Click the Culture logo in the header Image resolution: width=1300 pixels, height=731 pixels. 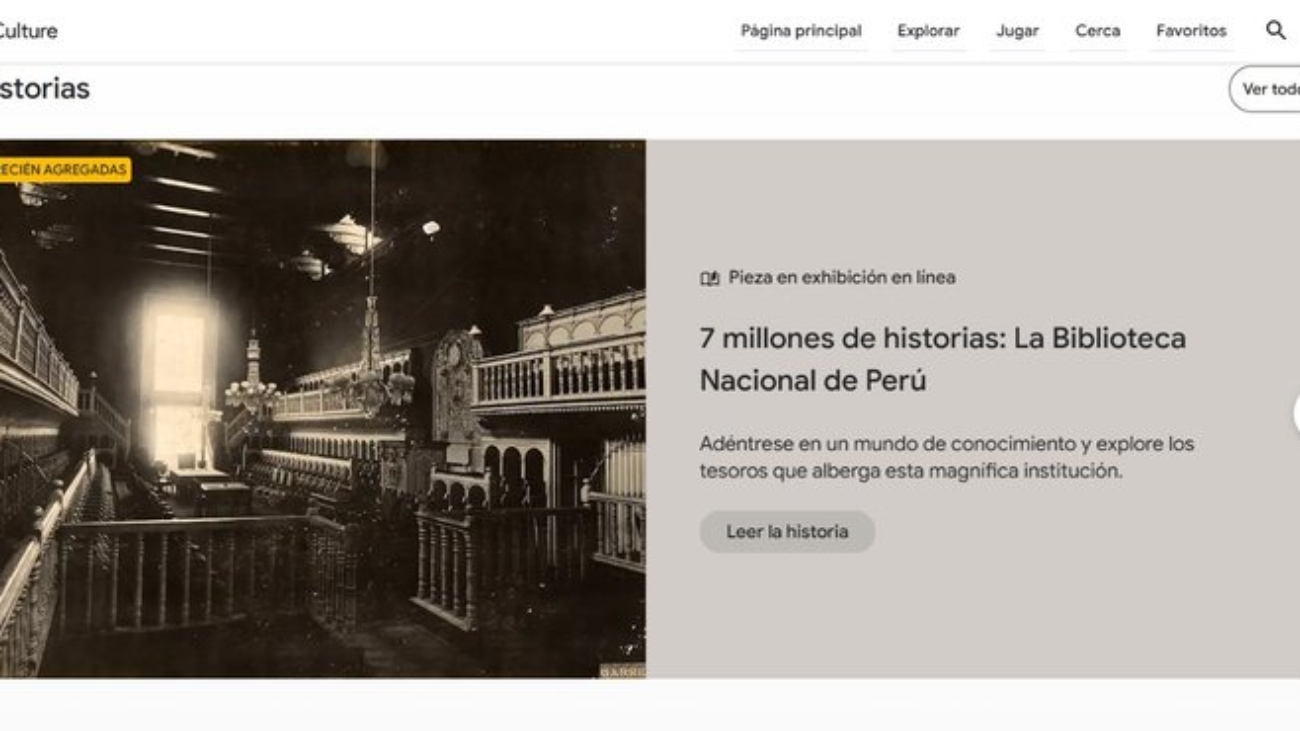point(28,31)
